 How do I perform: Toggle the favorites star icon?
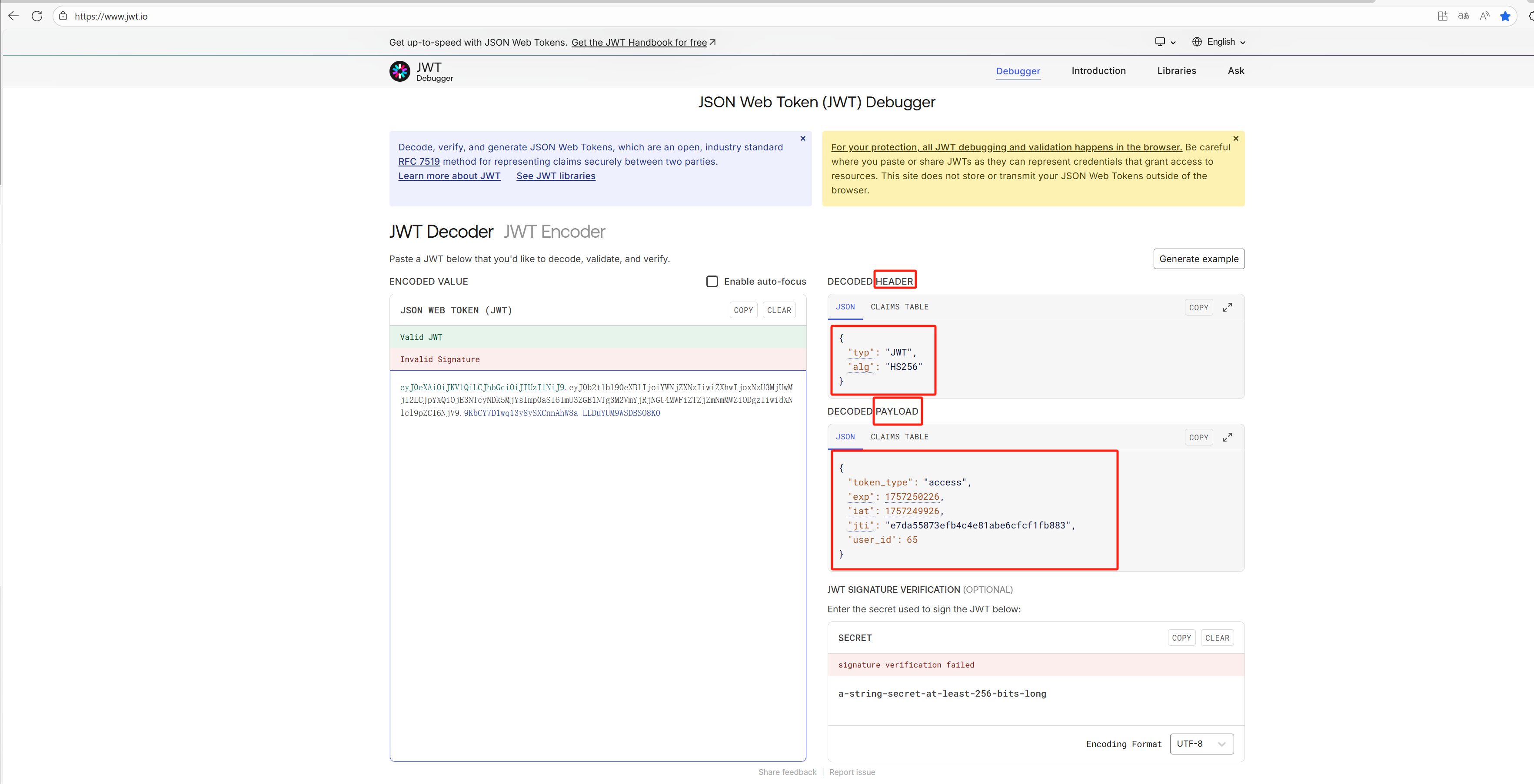pos(1505,16)
